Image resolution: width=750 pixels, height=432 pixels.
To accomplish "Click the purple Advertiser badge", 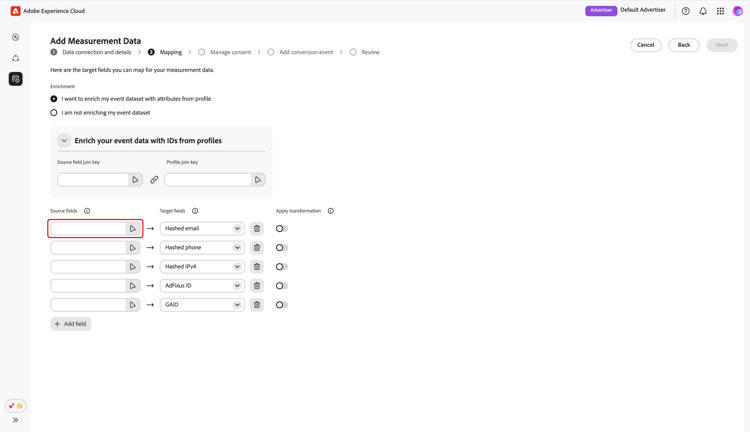I will point(601,11).
